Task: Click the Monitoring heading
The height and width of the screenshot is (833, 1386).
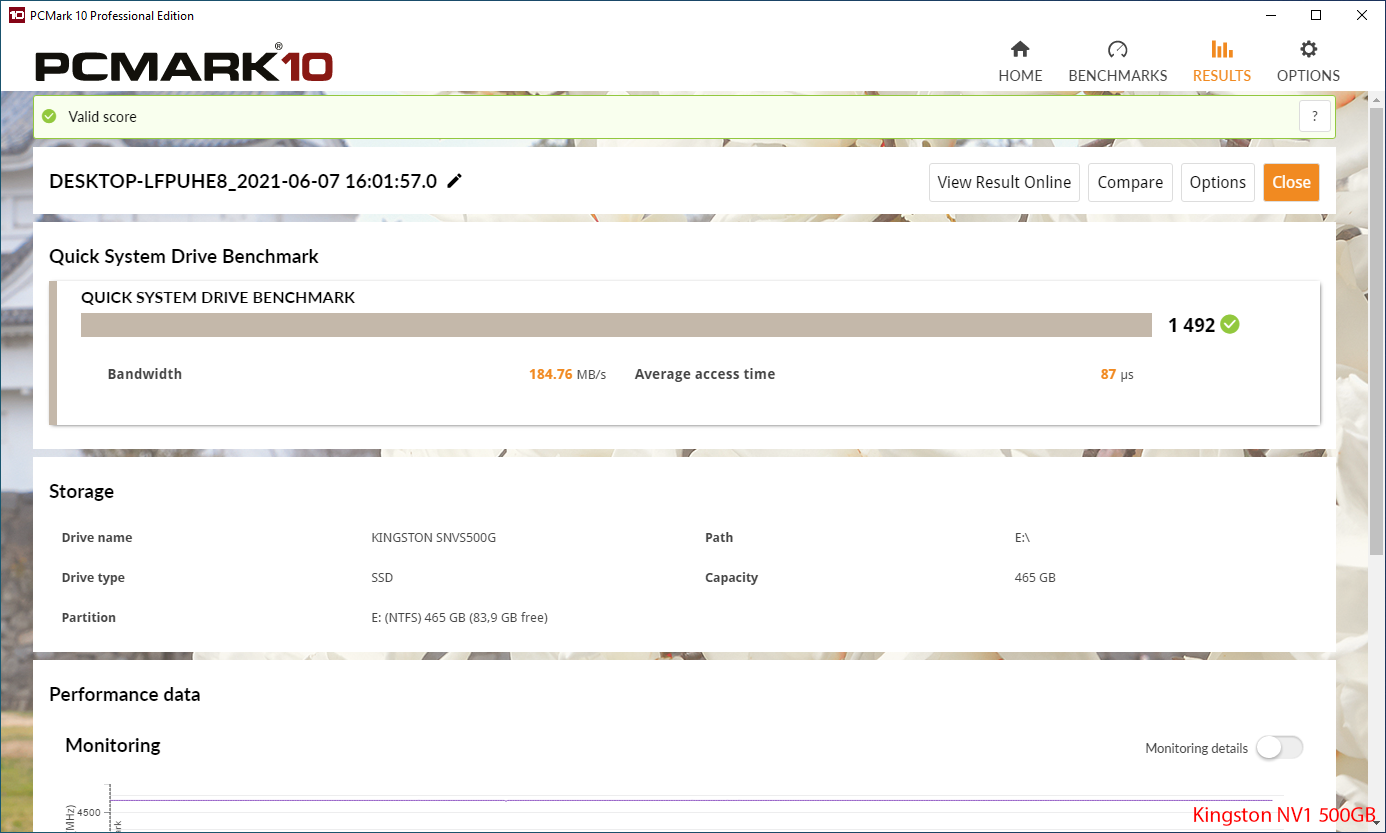Action: (112, 745)
